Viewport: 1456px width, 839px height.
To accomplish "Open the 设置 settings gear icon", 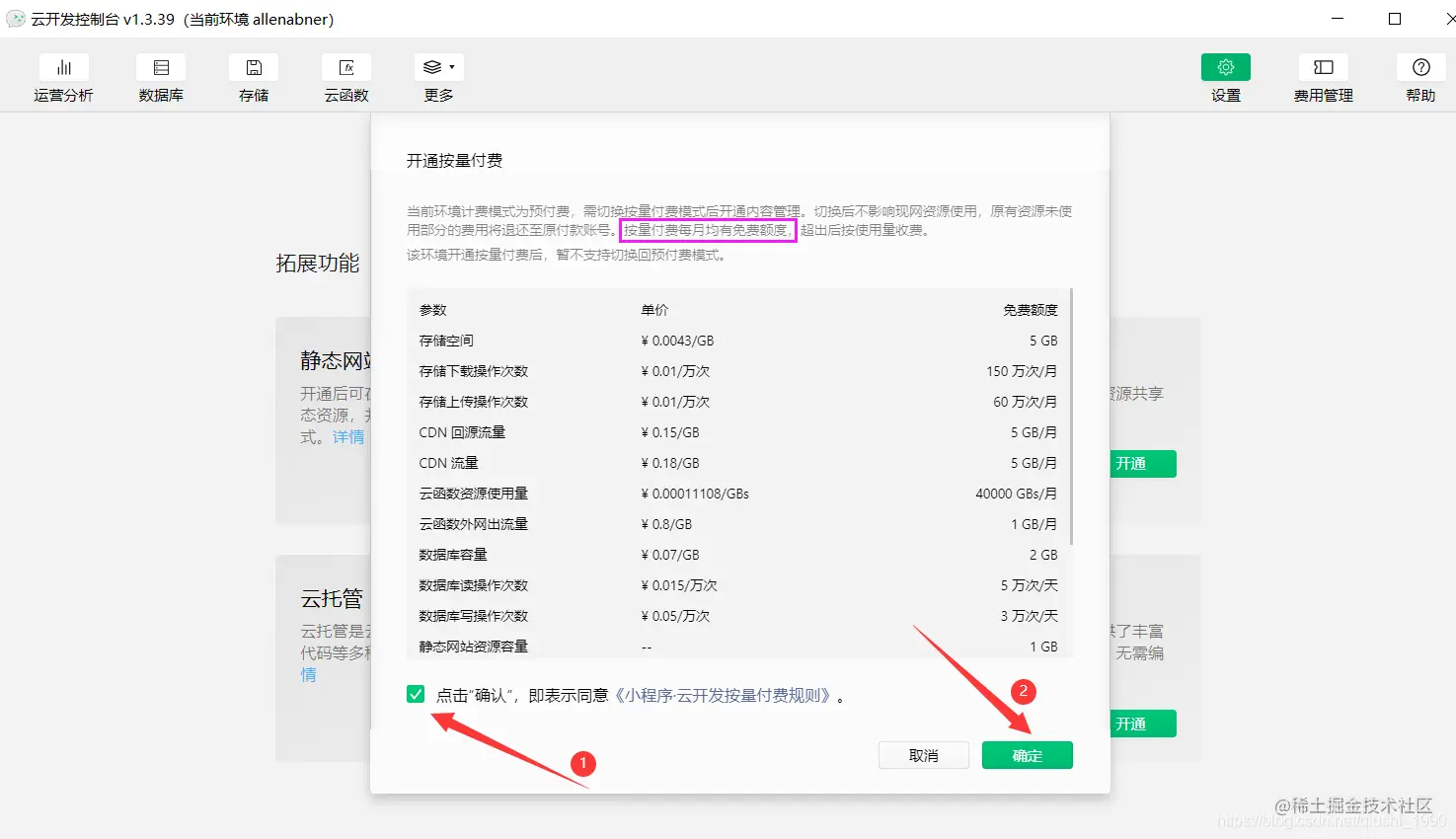I will (1226, 67).
